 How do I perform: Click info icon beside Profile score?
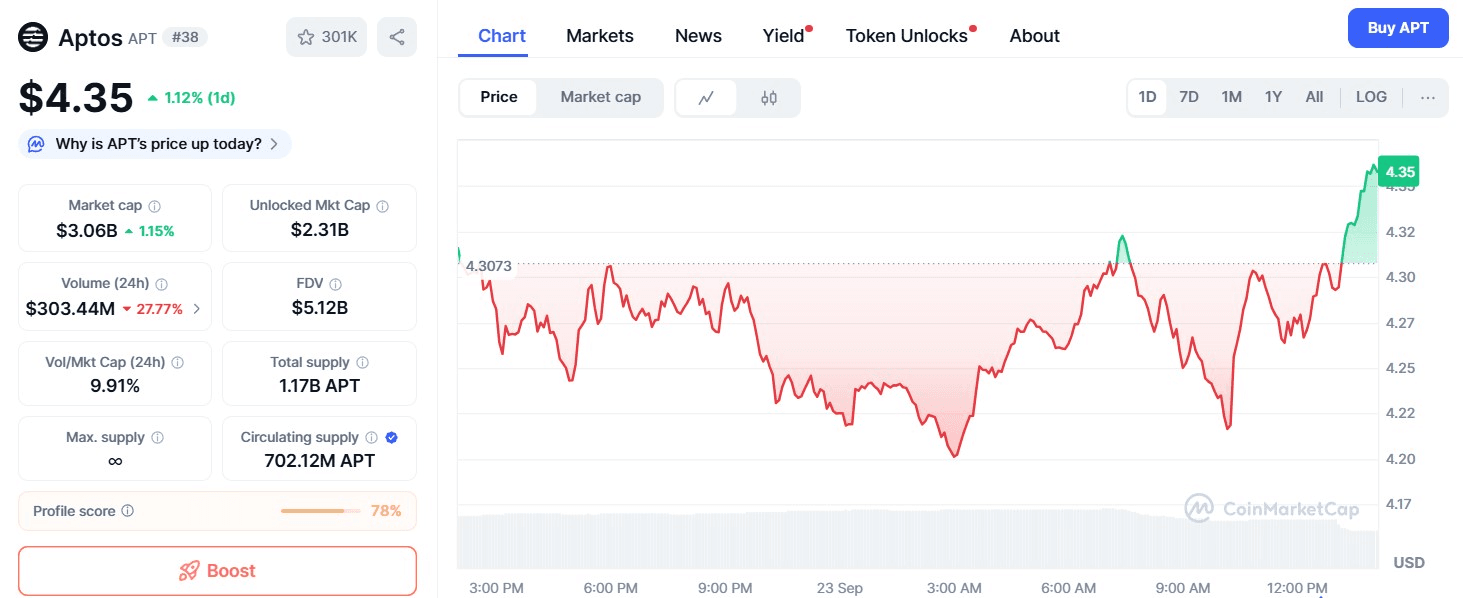127,511
